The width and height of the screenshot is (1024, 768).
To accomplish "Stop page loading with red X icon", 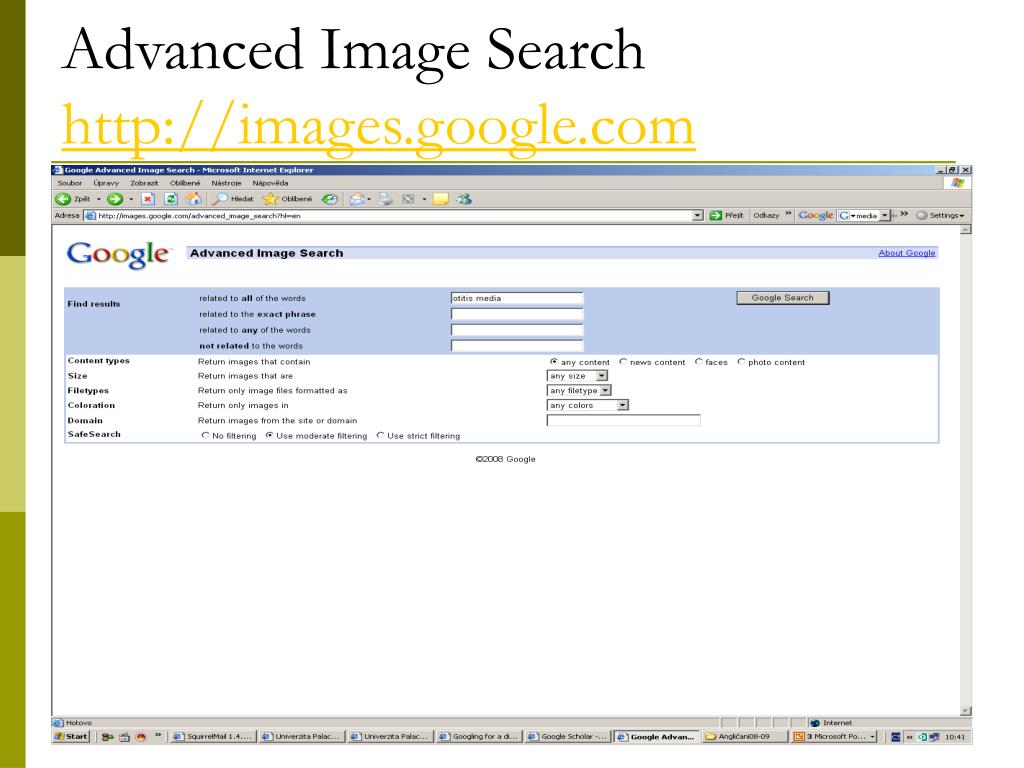I will pos(148,199).
